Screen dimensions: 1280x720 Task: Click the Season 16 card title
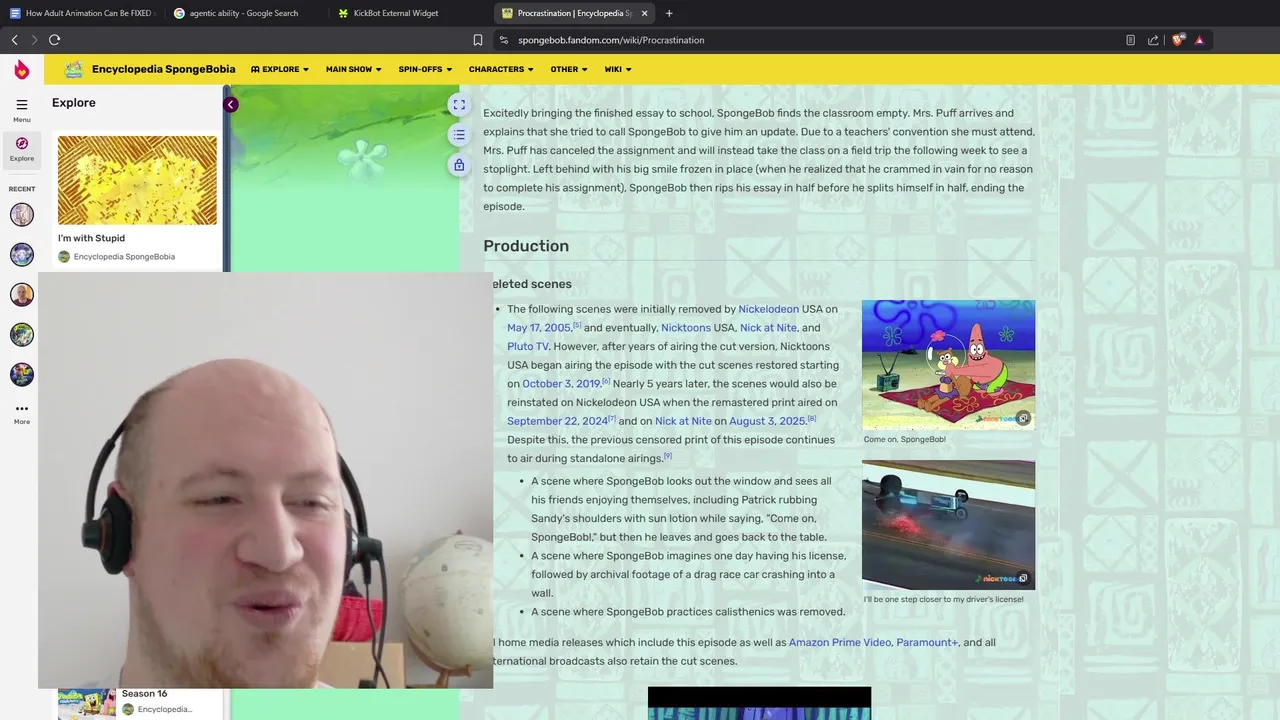[144, 693]
